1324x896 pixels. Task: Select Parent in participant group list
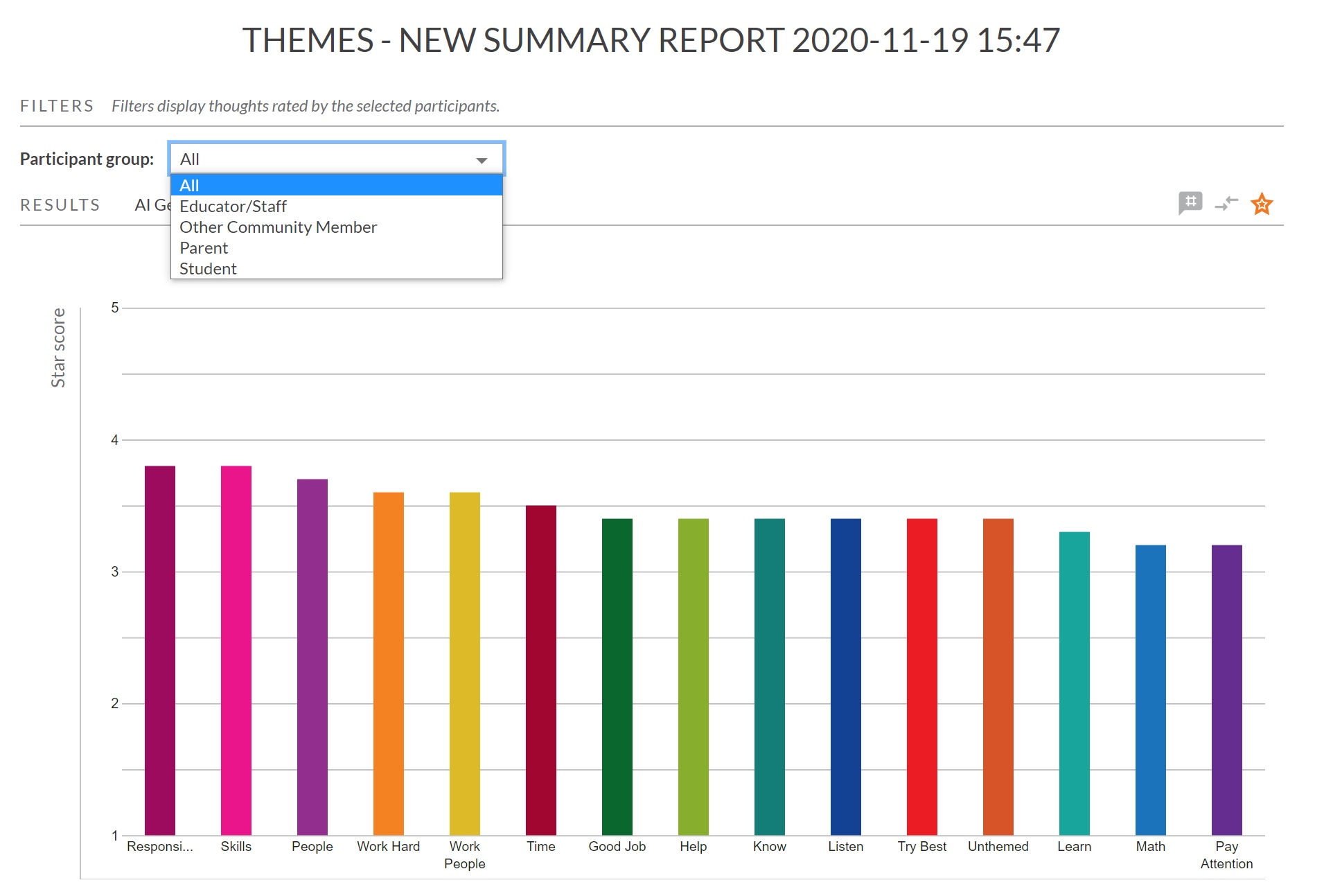(x=337, y=247)
